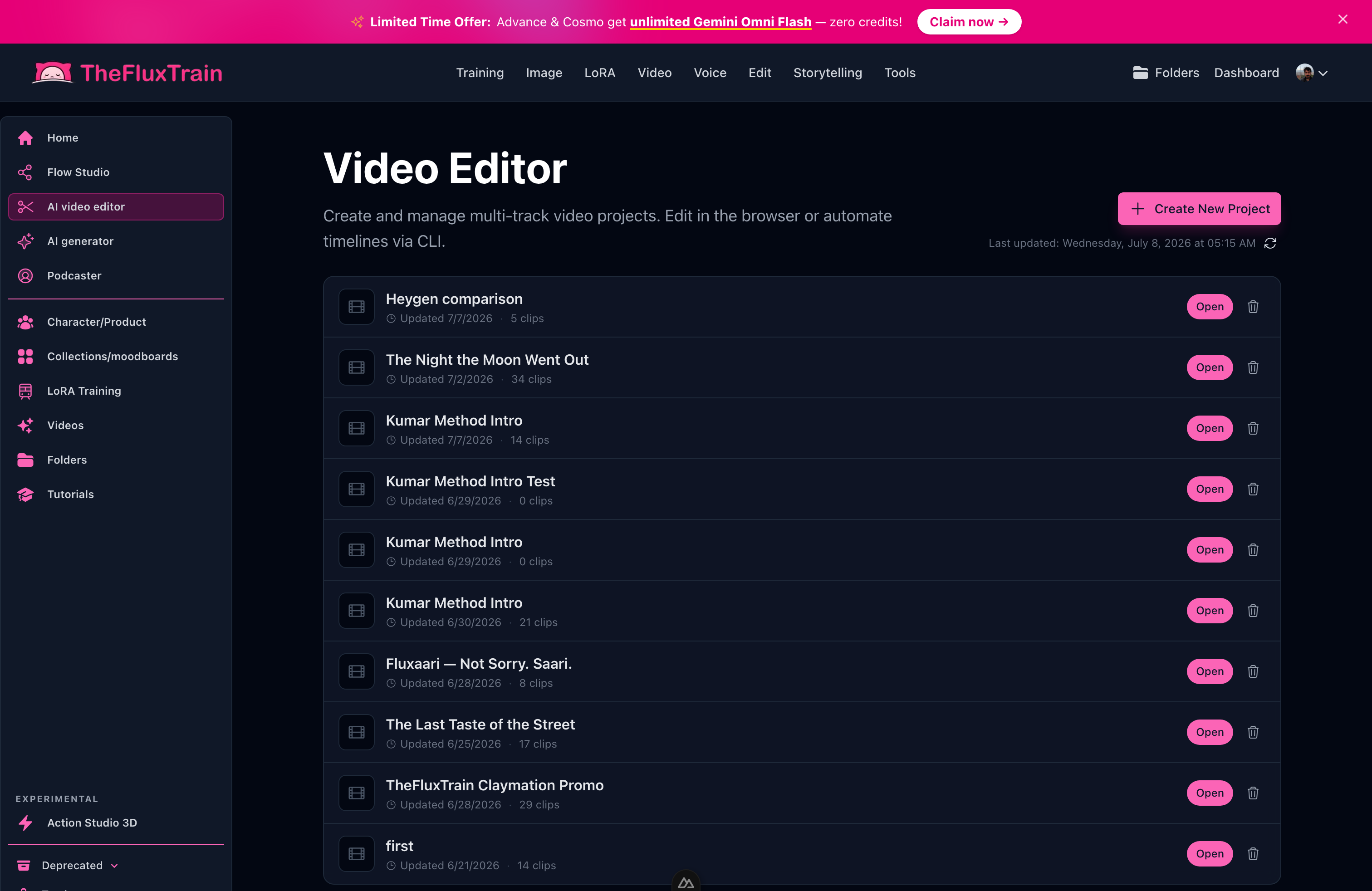Click the film icon of Heygen comparison

[356, 307]
